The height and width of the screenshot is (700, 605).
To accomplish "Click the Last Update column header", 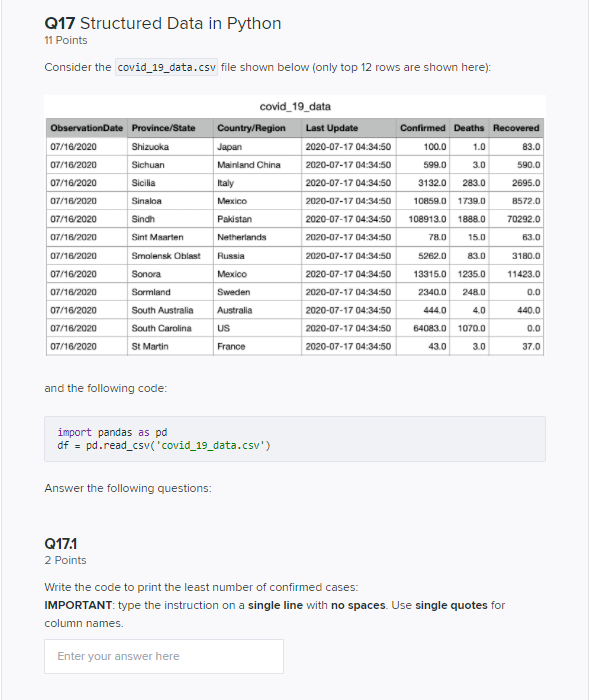I will [x=349, y=128].
